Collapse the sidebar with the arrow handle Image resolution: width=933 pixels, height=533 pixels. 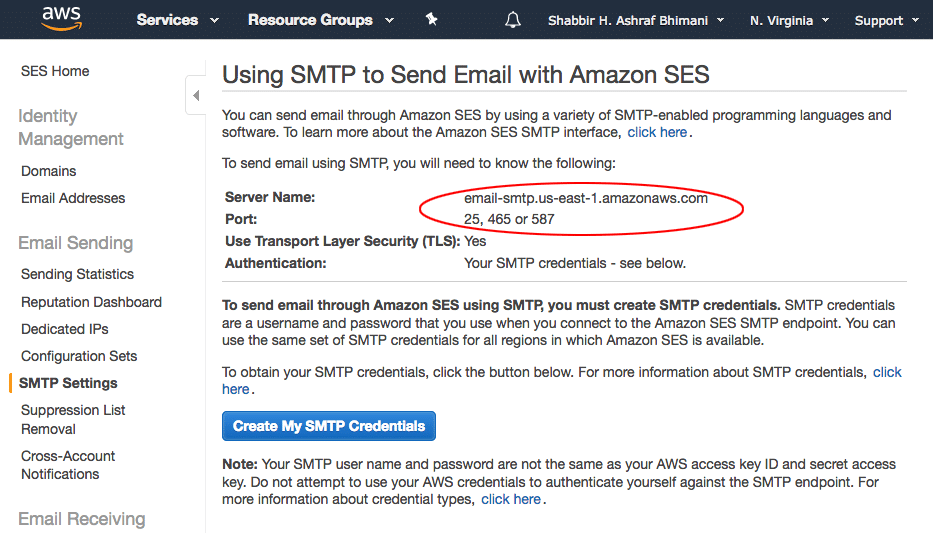click(x=196, y=95)
